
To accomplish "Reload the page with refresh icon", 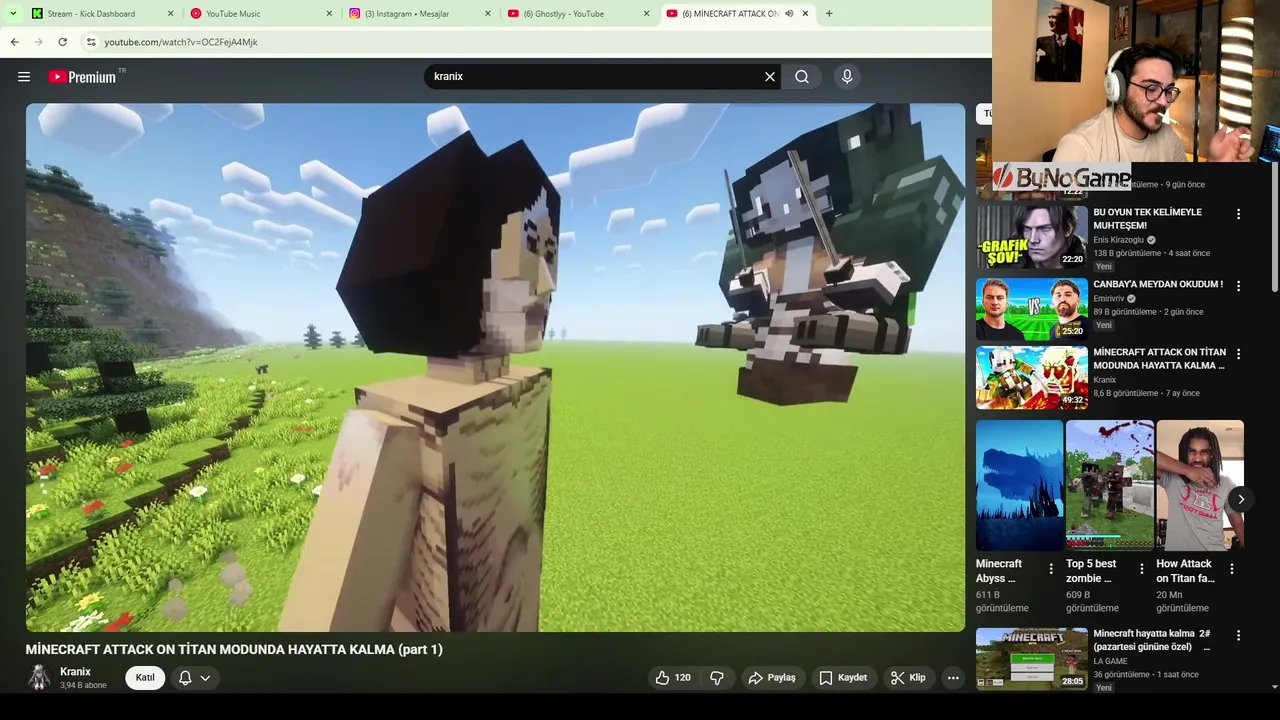I will [x=62, y=42].
